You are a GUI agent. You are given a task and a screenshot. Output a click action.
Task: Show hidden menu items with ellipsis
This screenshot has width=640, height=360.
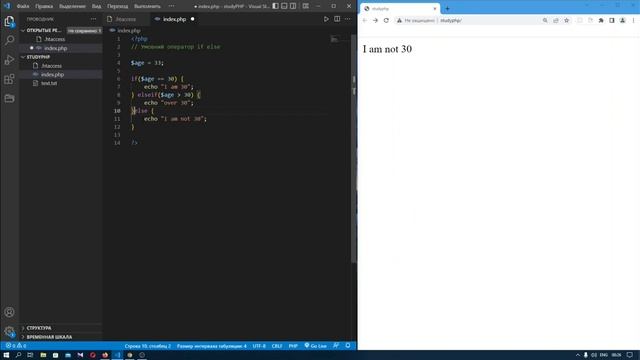171,7
